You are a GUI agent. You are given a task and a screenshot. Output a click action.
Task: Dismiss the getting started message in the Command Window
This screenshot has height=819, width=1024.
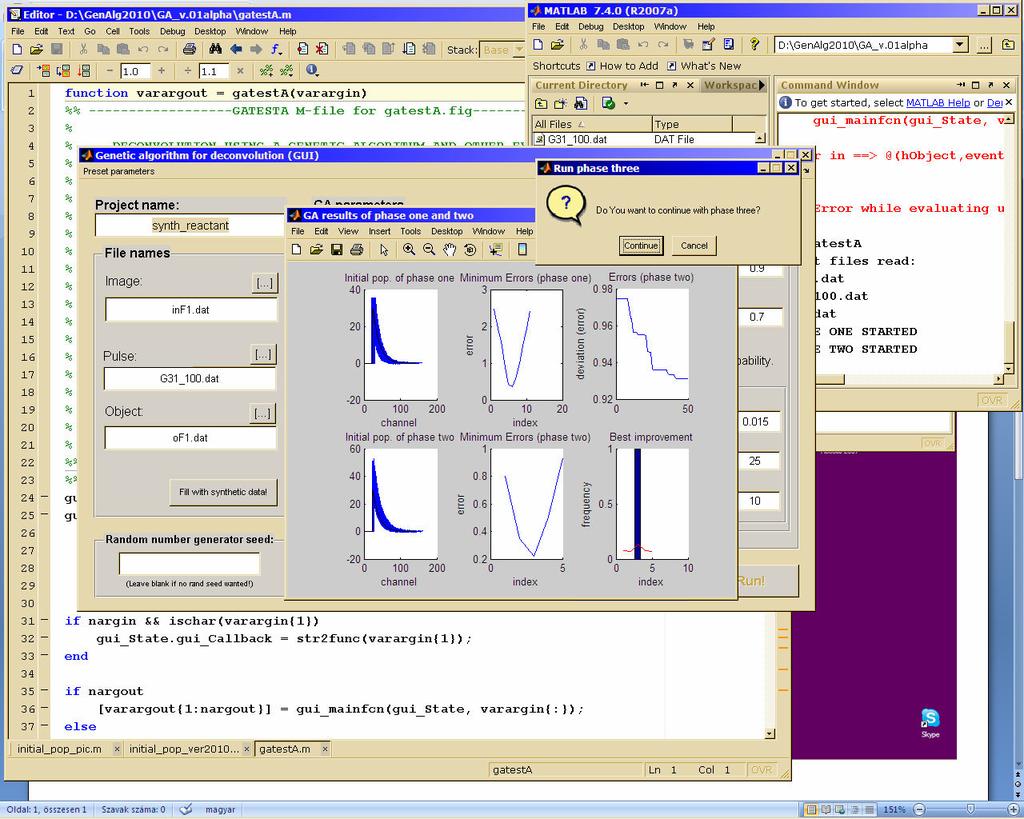tap(1008, 103)
